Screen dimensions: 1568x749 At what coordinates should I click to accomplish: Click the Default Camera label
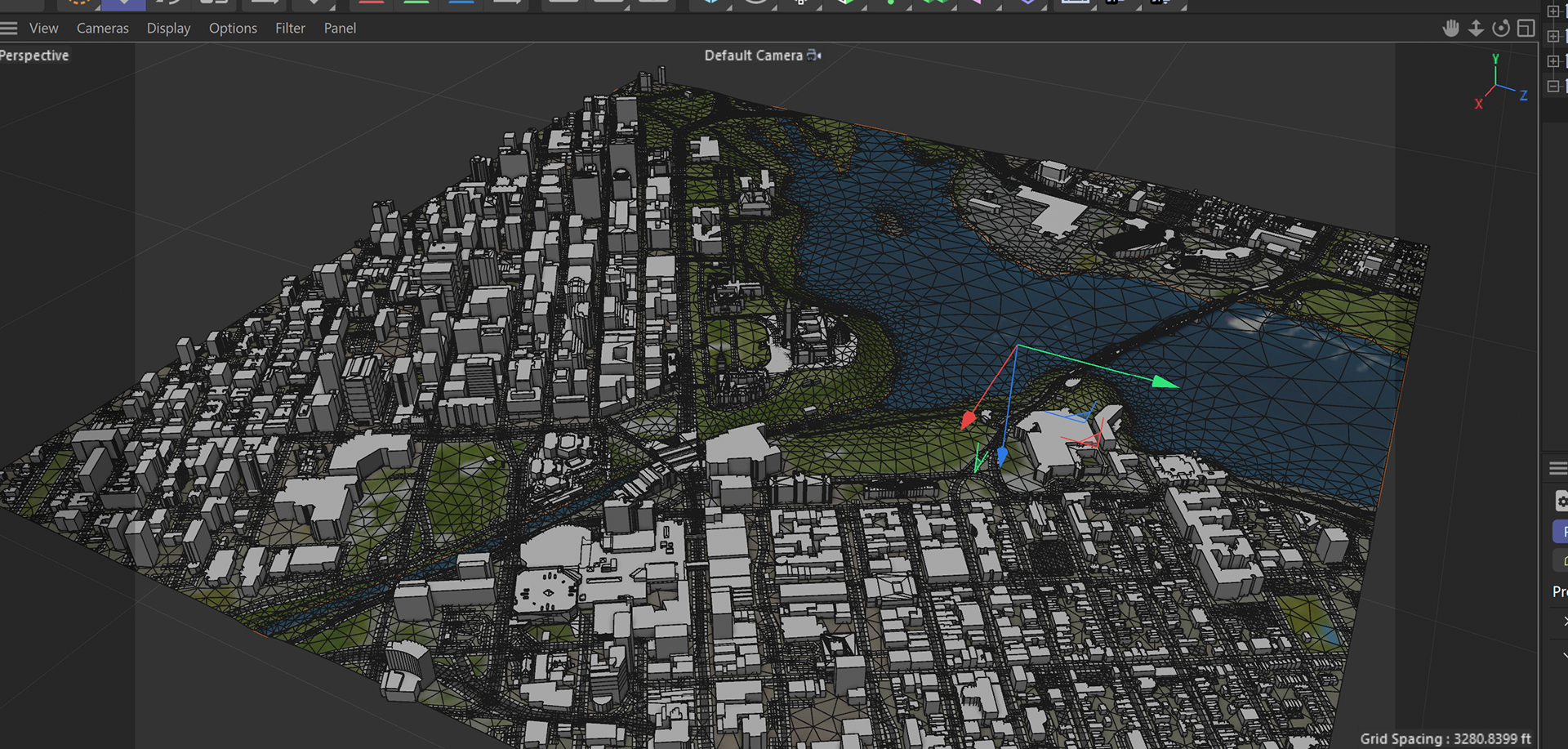pyautogui.click(x=753, y=56)
